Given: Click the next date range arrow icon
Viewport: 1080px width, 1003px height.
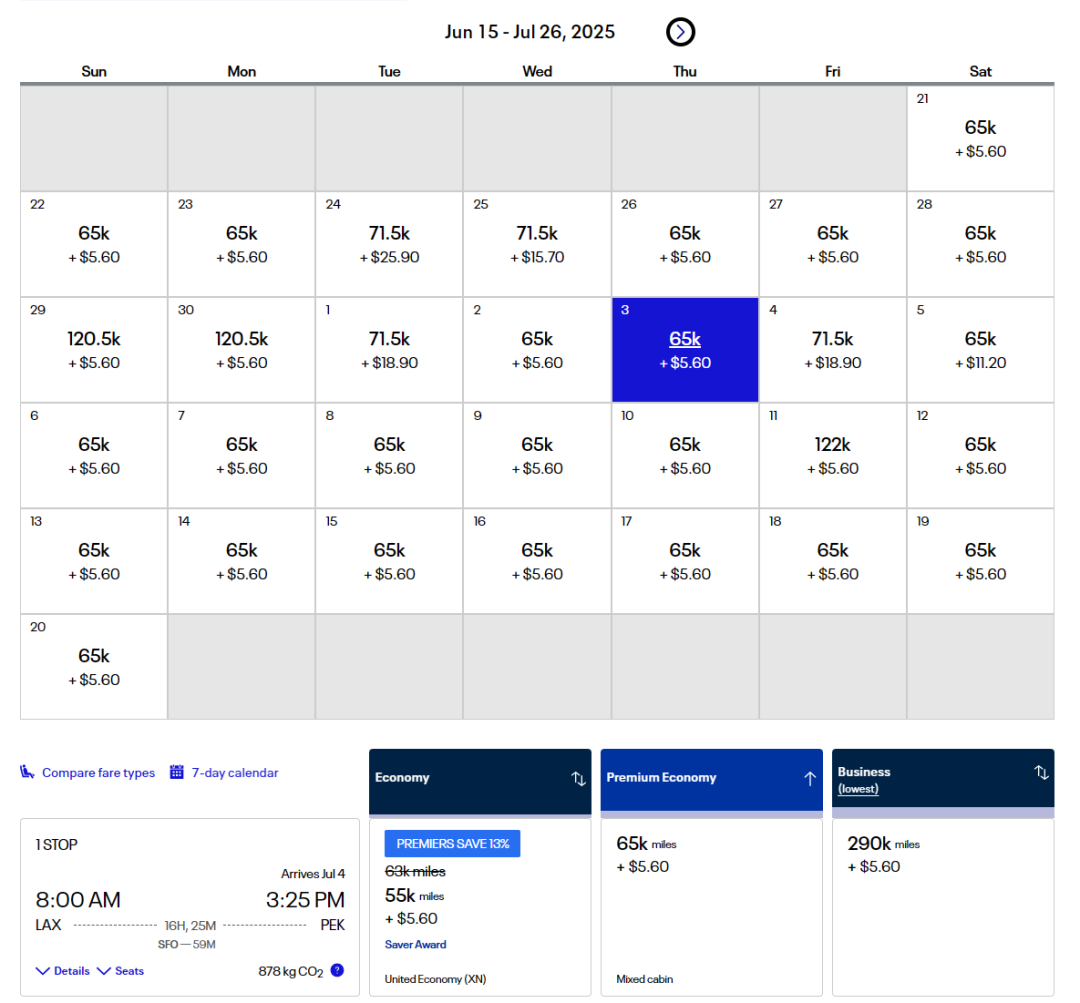Looking at the screenshot, I should coord(680,32).
